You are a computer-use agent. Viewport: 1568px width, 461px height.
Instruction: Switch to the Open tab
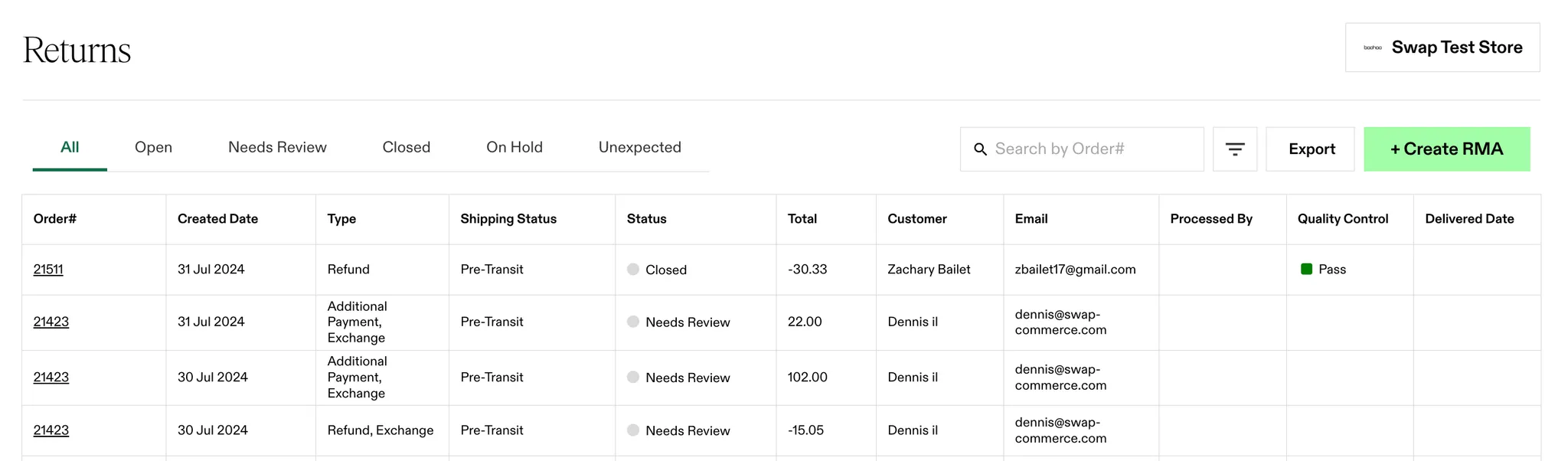(x=153, y=147)
